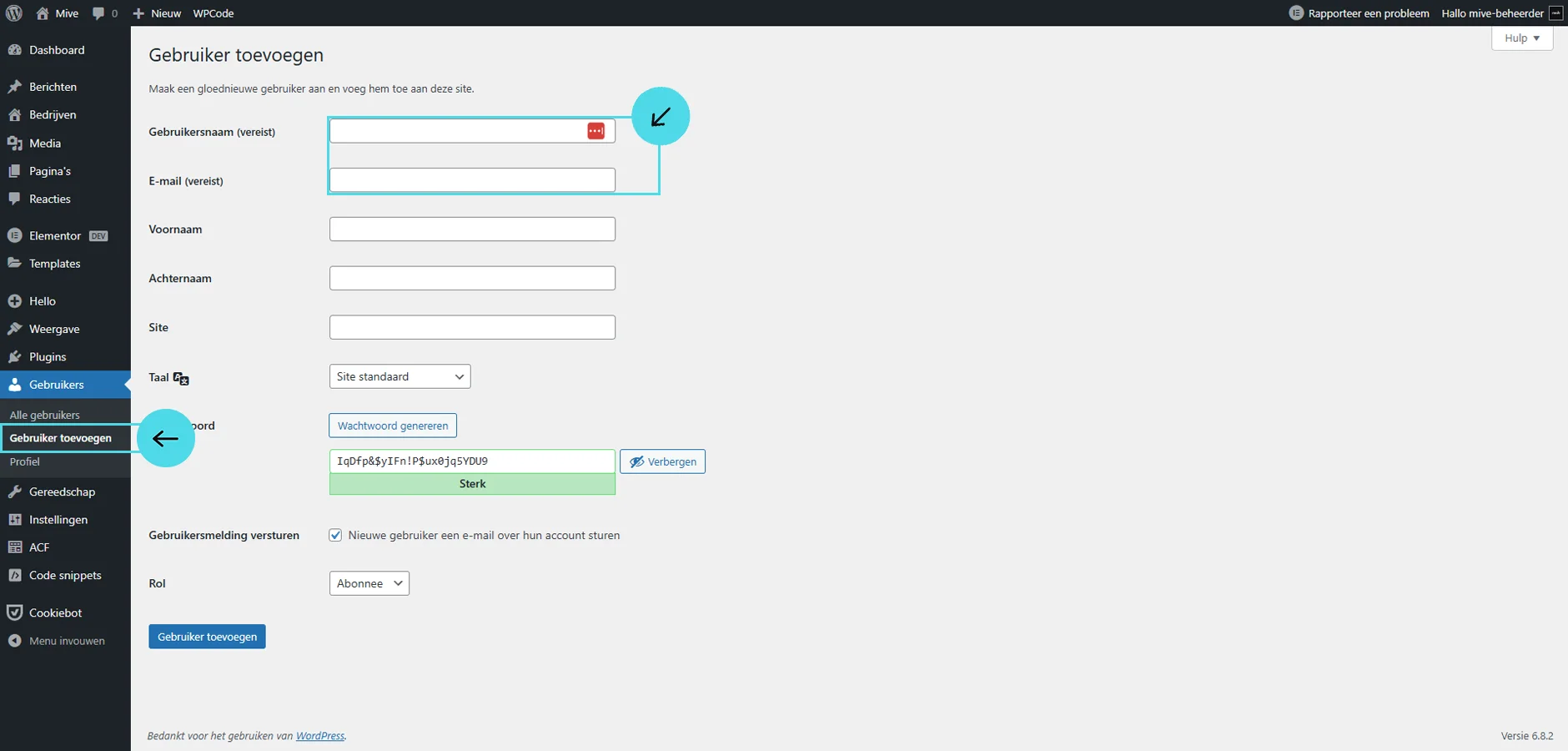This screenshot has width=1568, height=751.
Task: Open the comments bubble in admin bar
Action: (x=104, y=13)
